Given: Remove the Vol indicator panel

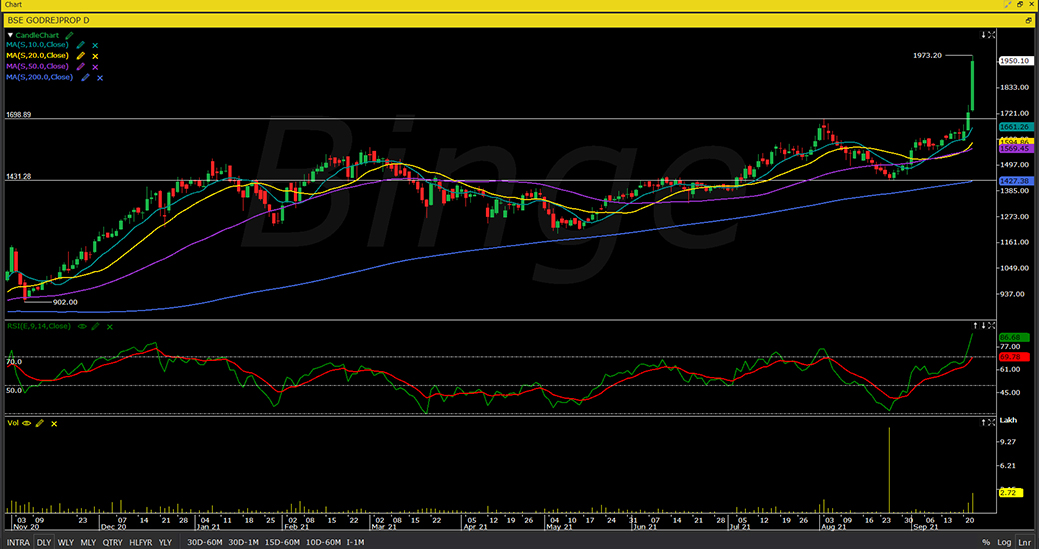Looking at the screenshot, I should (x=54, y=423).
